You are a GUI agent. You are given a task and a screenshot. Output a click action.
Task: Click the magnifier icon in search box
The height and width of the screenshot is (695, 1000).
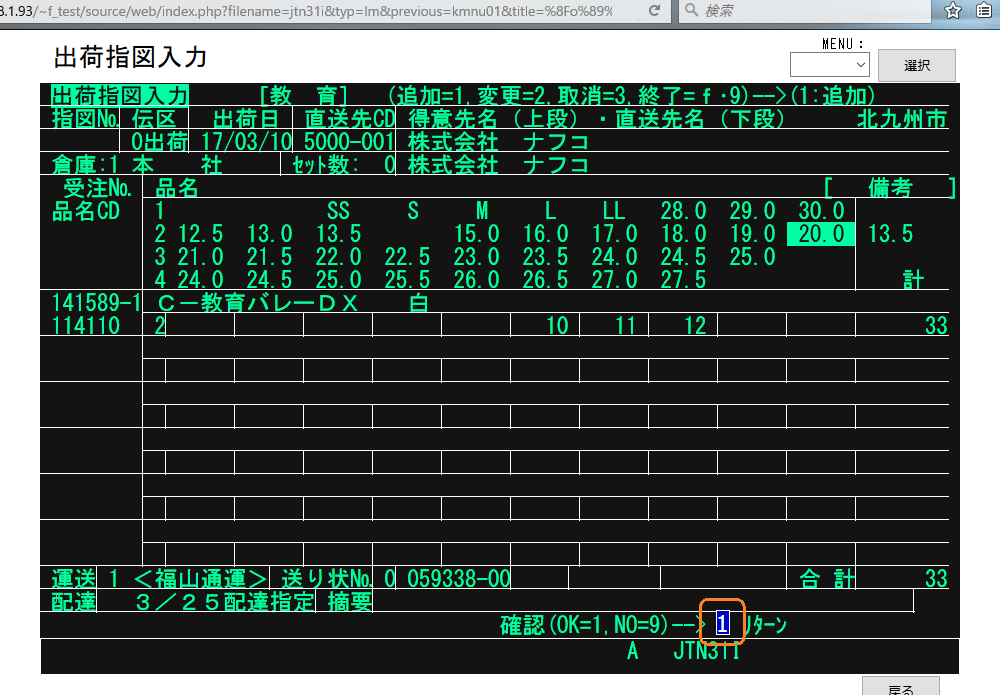[692, 10]
